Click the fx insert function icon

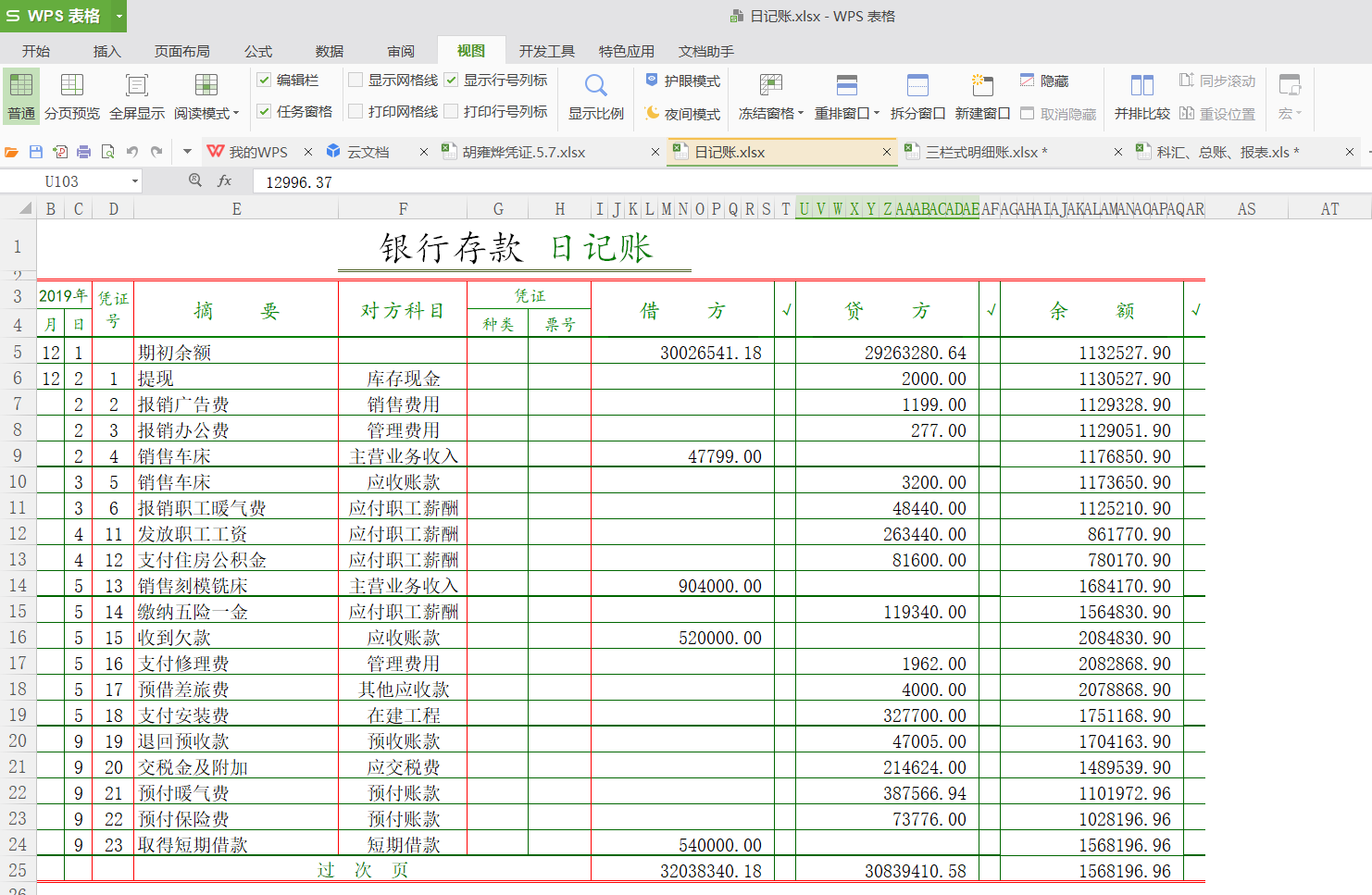224,181
